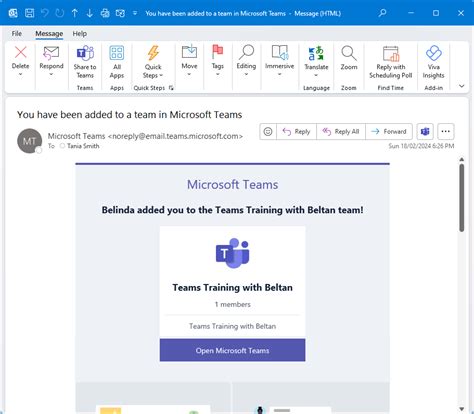Open the more actions ellipsis menu
This screenshot has width=474, height=414.
(x=446, y=131)
